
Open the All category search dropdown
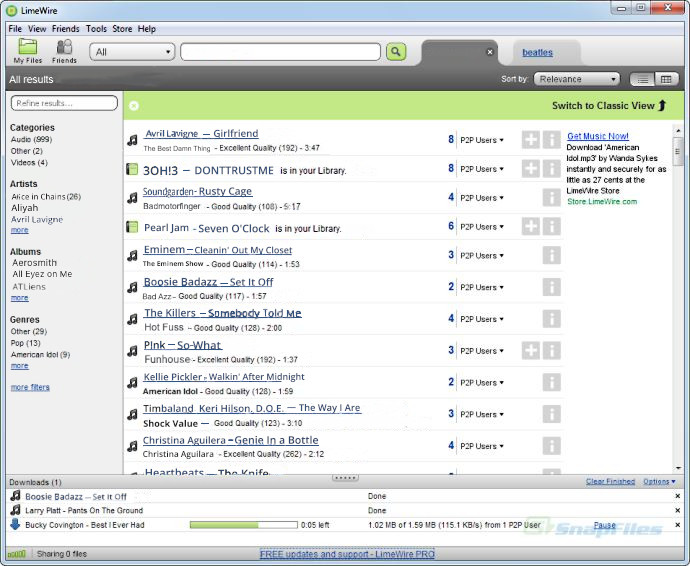[132, 52]
